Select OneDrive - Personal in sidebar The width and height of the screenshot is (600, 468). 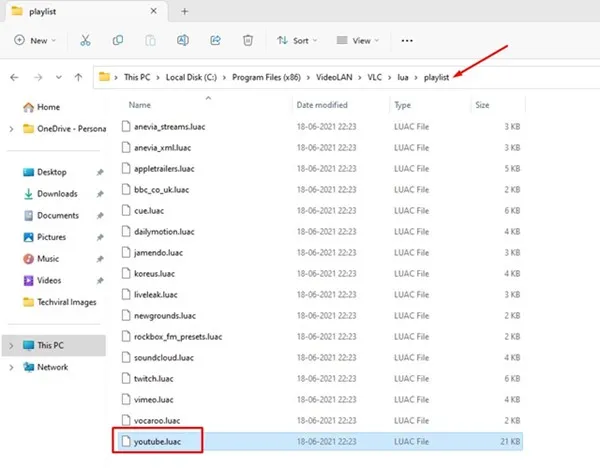point(65,129)
